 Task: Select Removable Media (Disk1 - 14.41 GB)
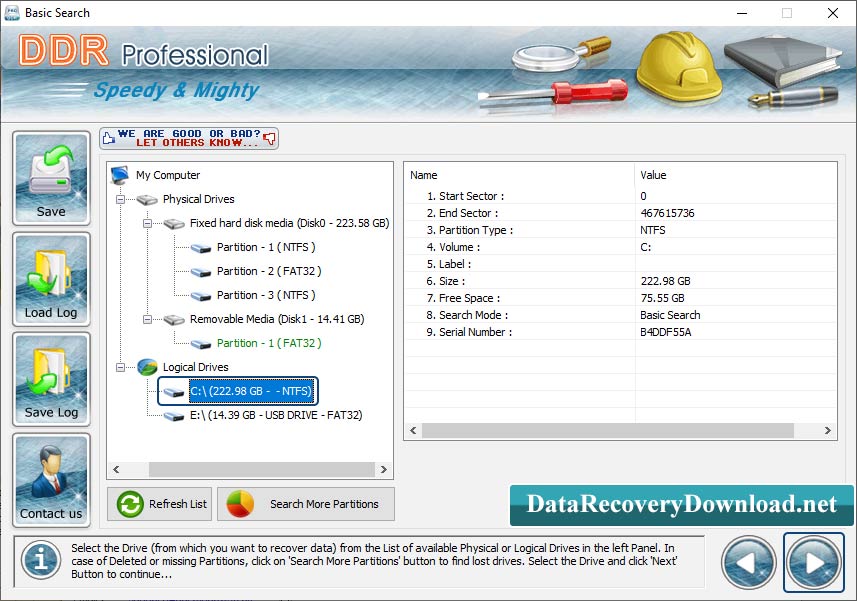[x=277, y=319]
